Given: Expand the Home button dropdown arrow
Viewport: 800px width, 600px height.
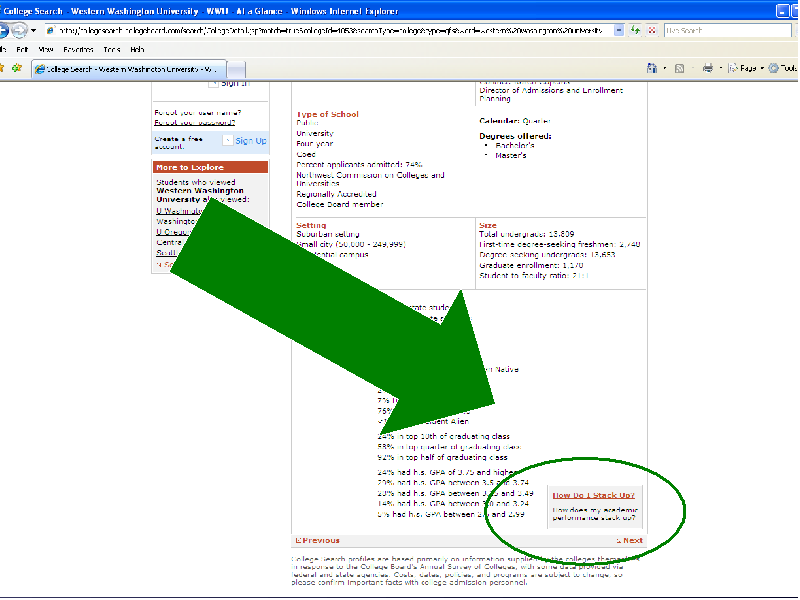Looking at the screenshot, I should coord(664,68).
